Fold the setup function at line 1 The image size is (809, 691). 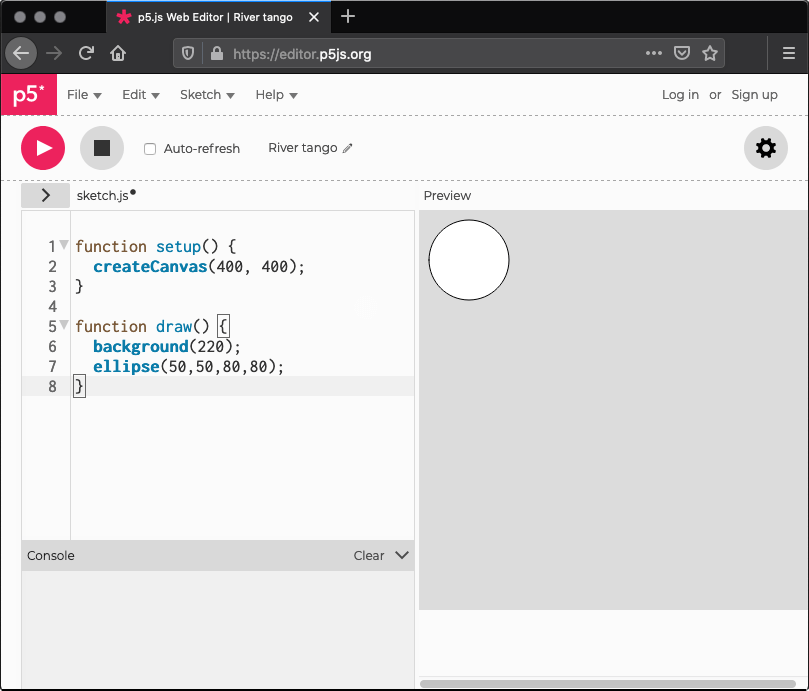[x=64, y=245]
